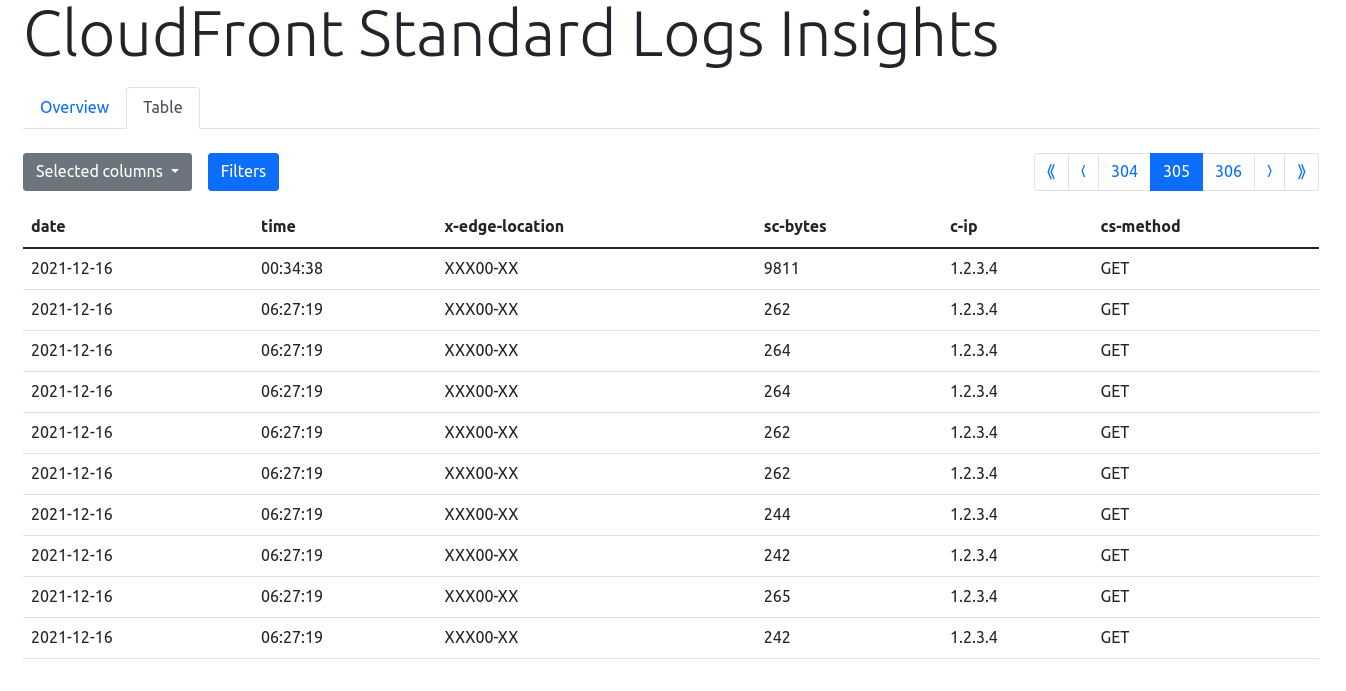
Task: Sort the table by sc-bytes
Action: (x=795, y=226)
